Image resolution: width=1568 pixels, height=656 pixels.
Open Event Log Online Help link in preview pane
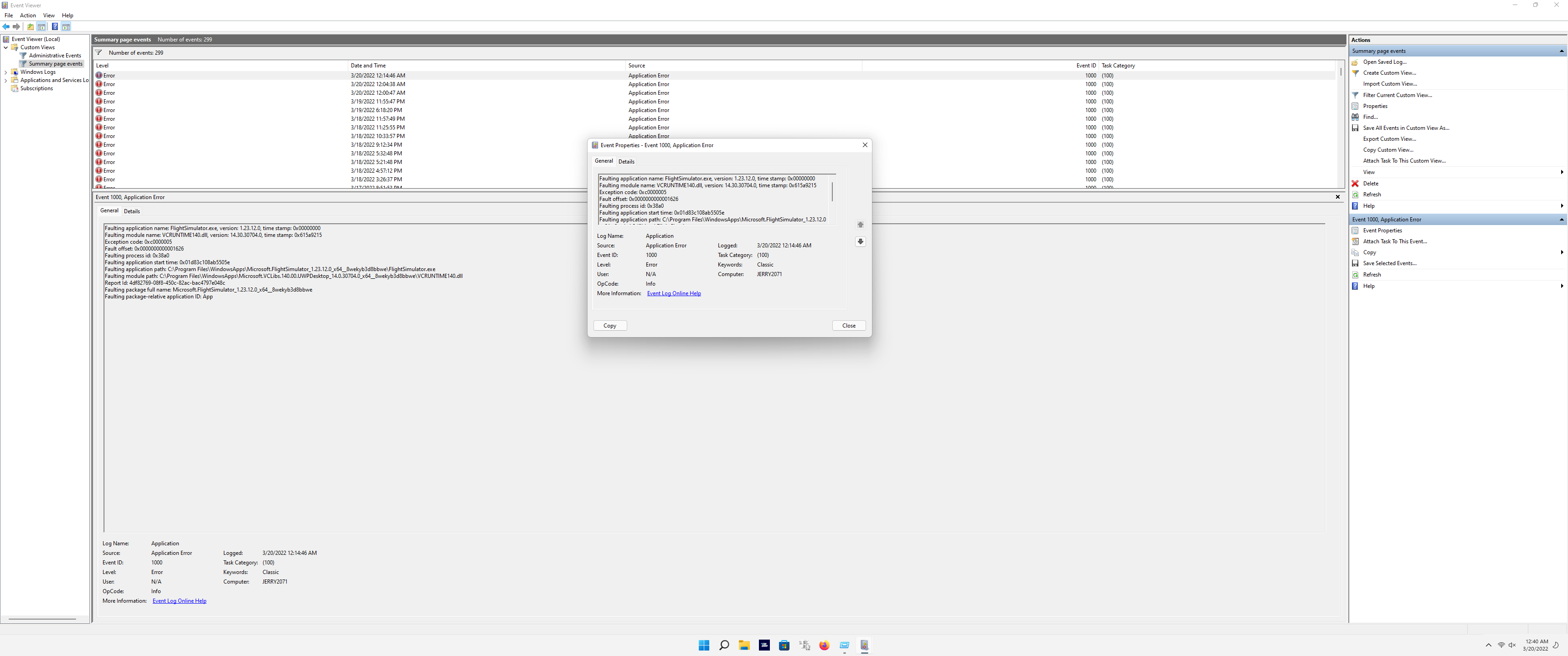179,600
